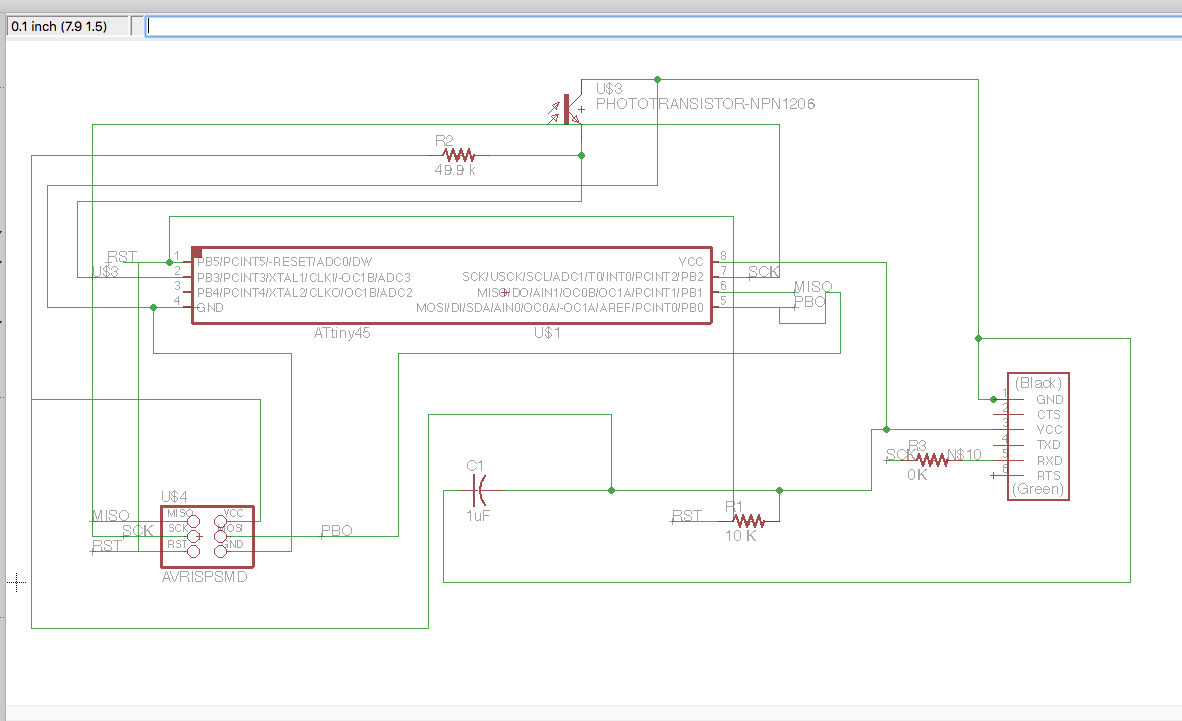Screen dimensions: 1182x721
Task: Click the "49.9 k" resistor value
Action: tap(455, 170)
